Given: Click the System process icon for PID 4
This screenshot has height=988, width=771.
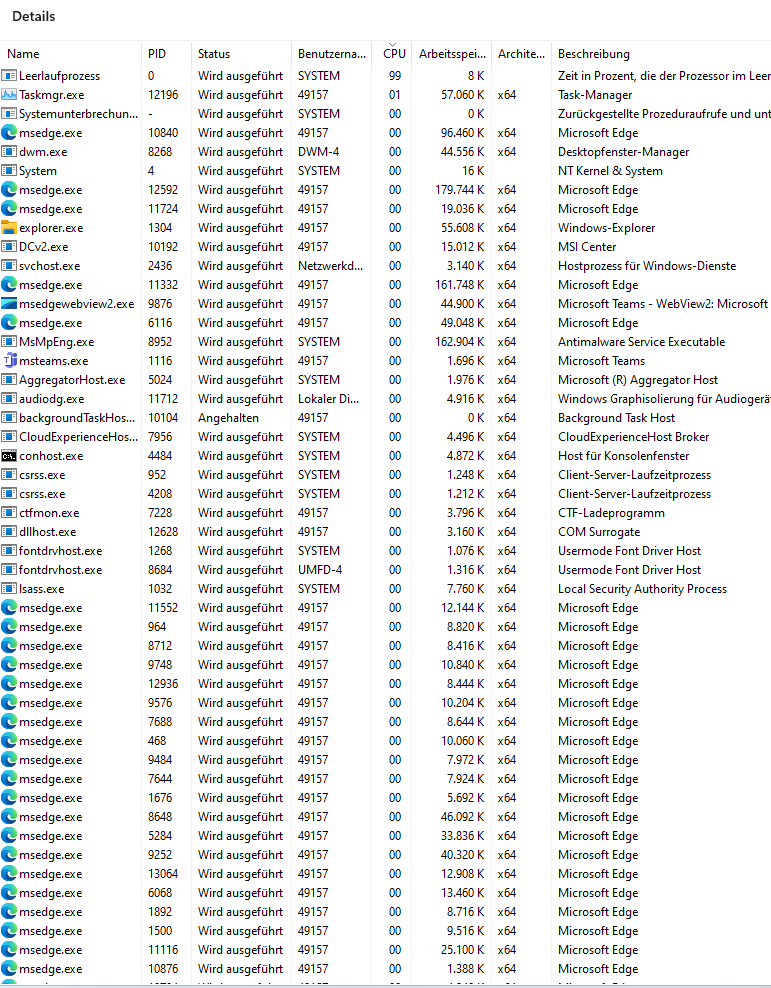Looking at the screenshot, I should click(x=9, y=171).
